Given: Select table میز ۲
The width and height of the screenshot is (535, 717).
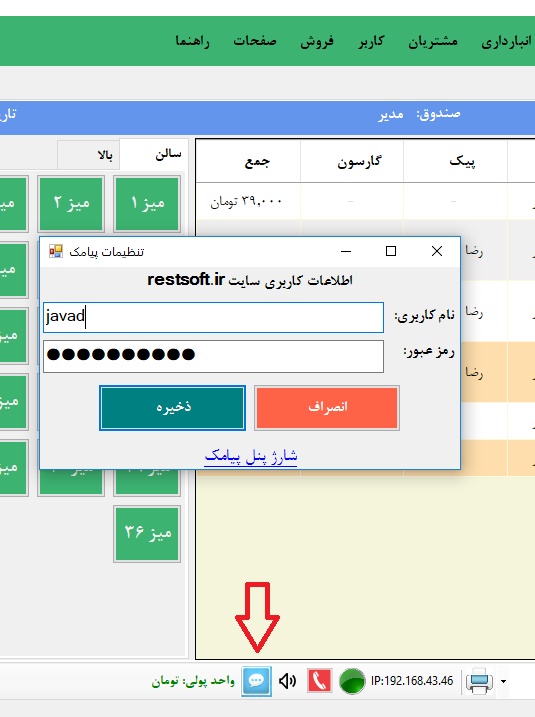Looking at the screenshot, I should pos(71,203).
